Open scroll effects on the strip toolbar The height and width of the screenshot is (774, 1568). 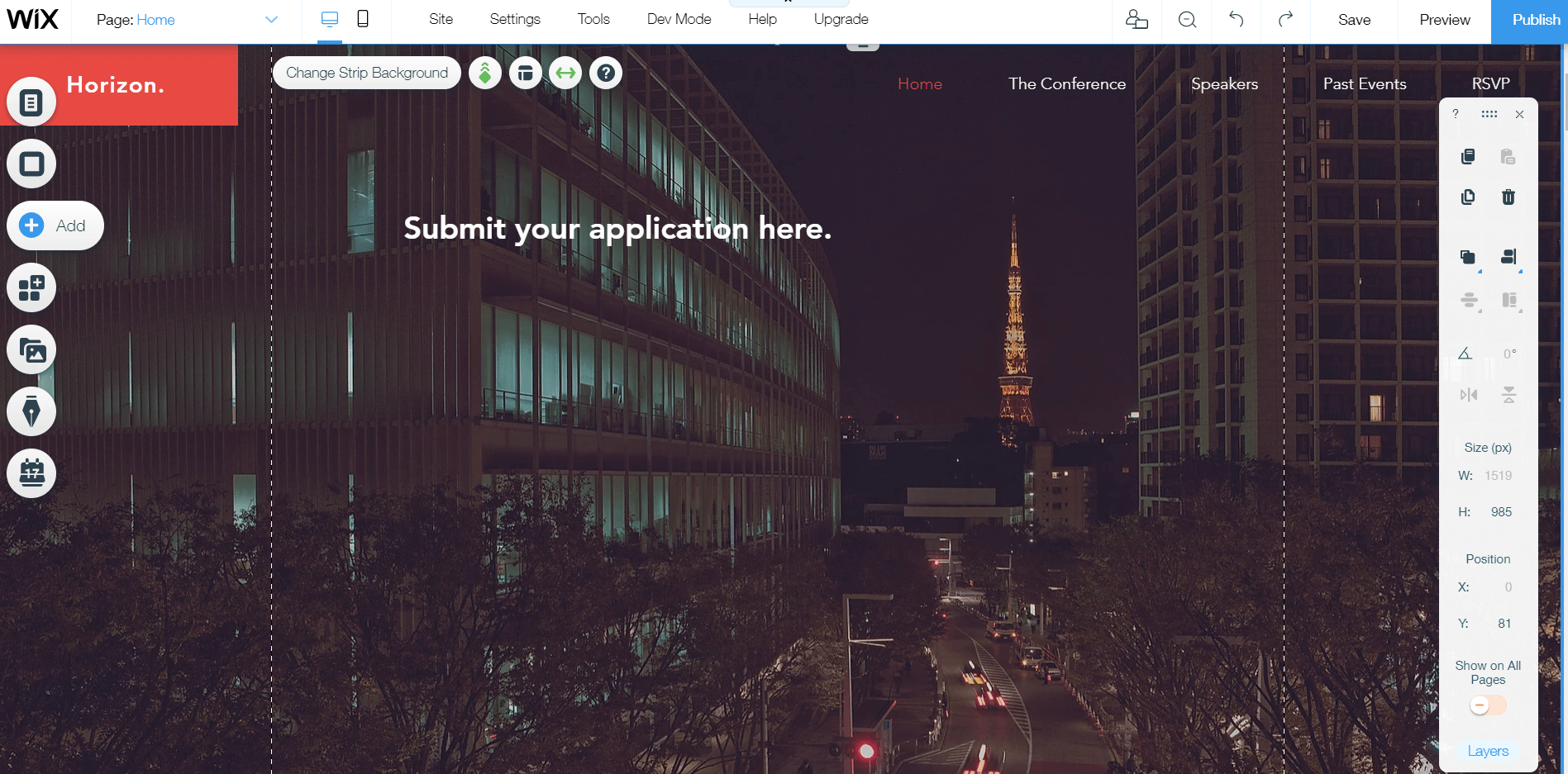484,73
